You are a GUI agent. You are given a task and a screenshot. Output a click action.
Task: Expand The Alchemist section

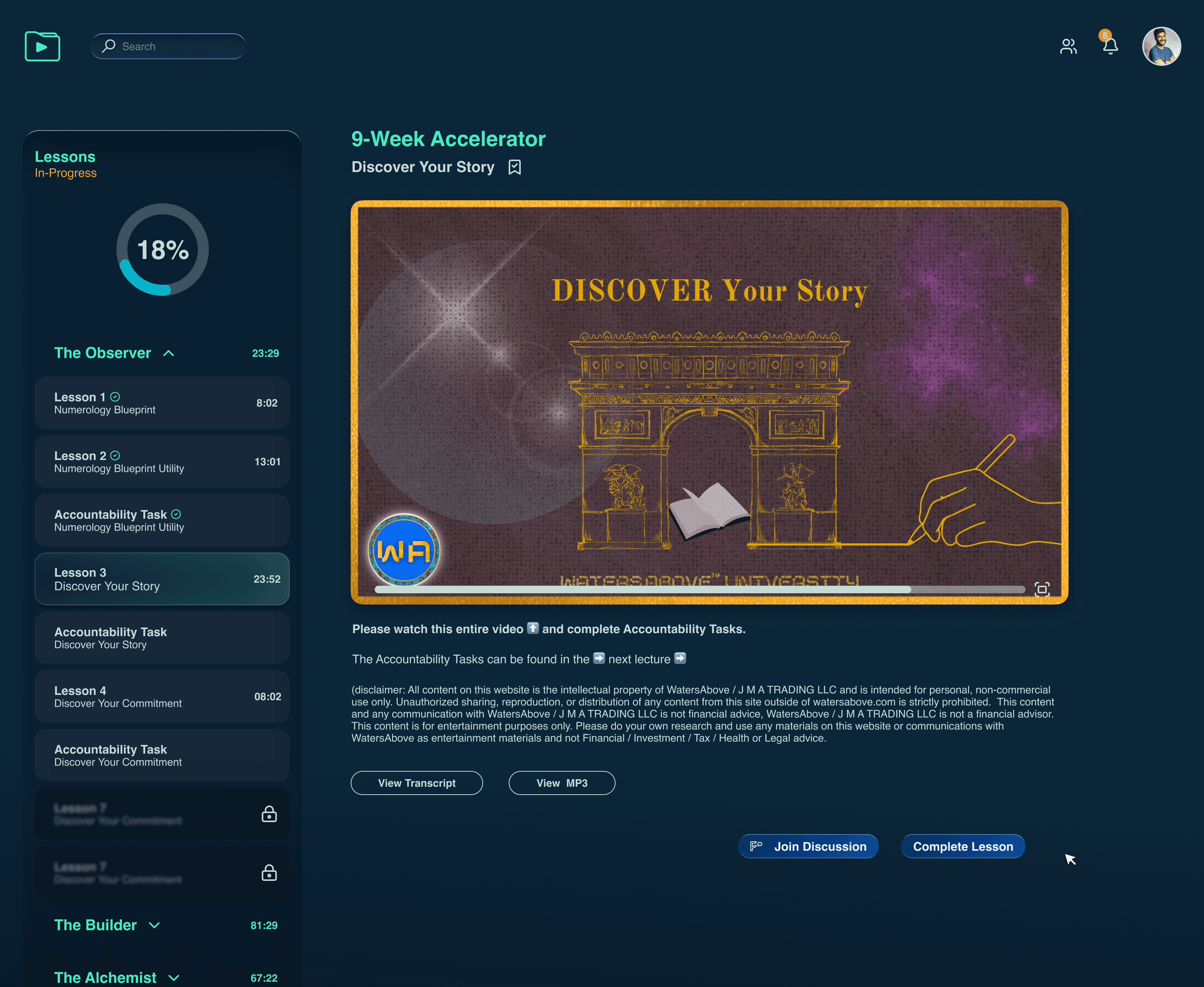(174, 978)
